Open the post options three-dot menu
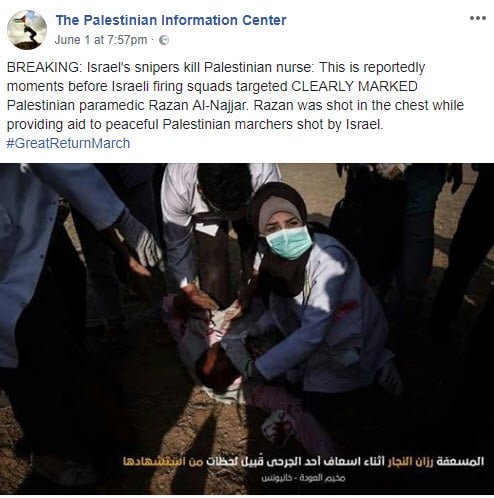This screenshot has height=498, width=494. pyautogui.click(x=477, y=18)
